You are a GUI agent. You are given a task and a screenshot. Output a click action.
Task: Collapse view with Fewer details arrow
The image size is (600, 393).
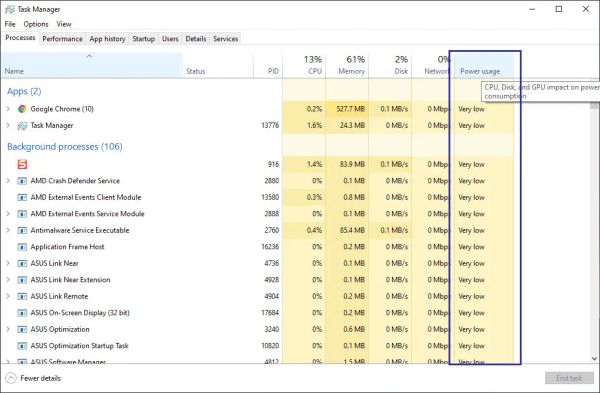(11, 378)
